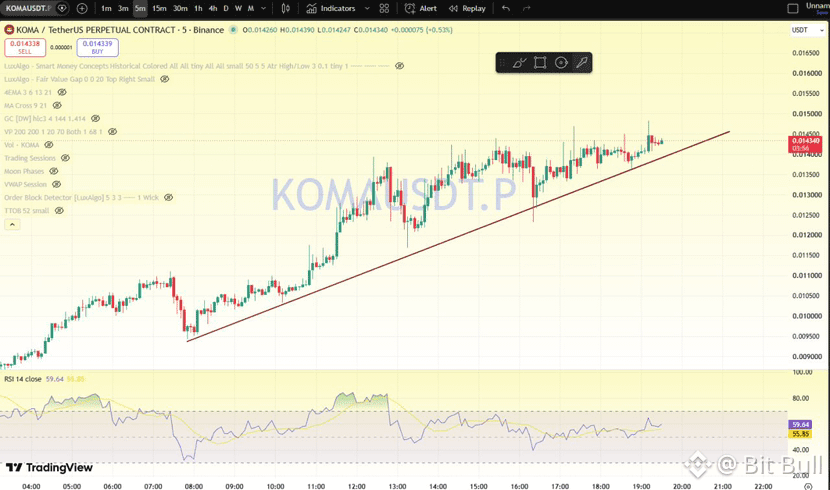Expand the favorite indicators dropdown arrow
Viewport: 830px width, 490px height.
(367, 8)
